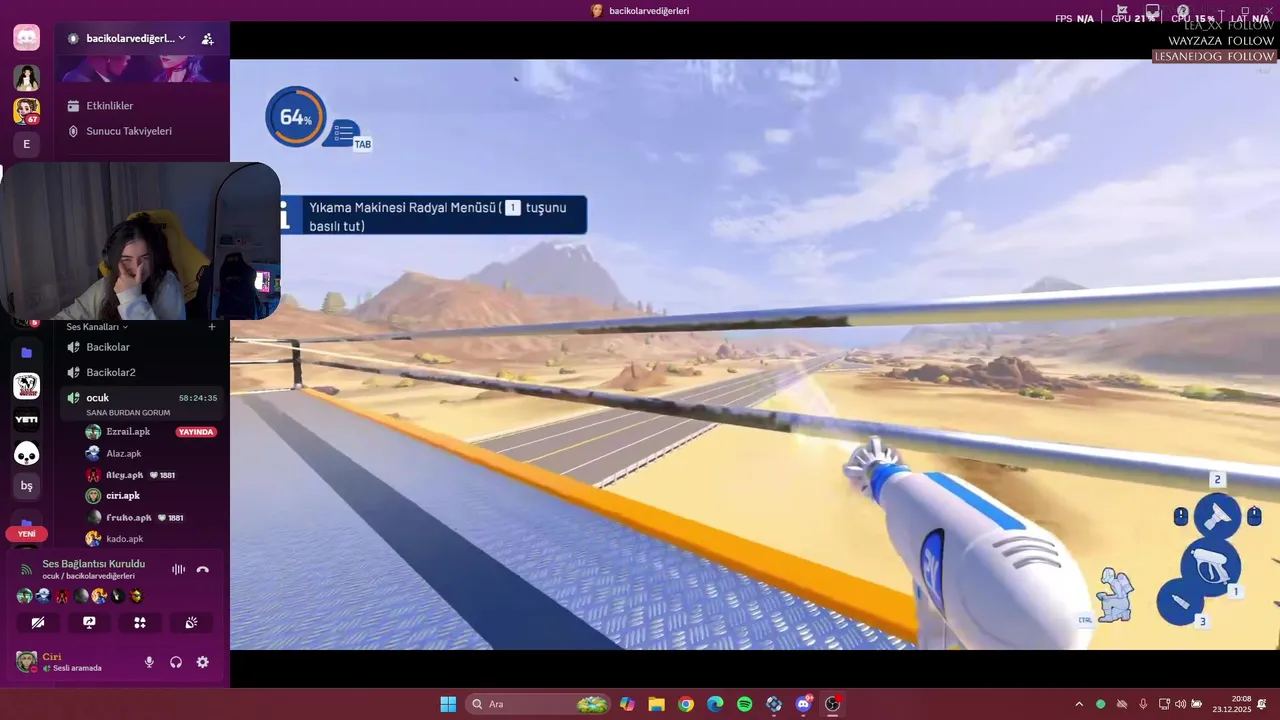Image resolution: width=1280 pixels, height=720 pixels.
Task: Open File Explorer from taskbar
Action: [656, 704]
